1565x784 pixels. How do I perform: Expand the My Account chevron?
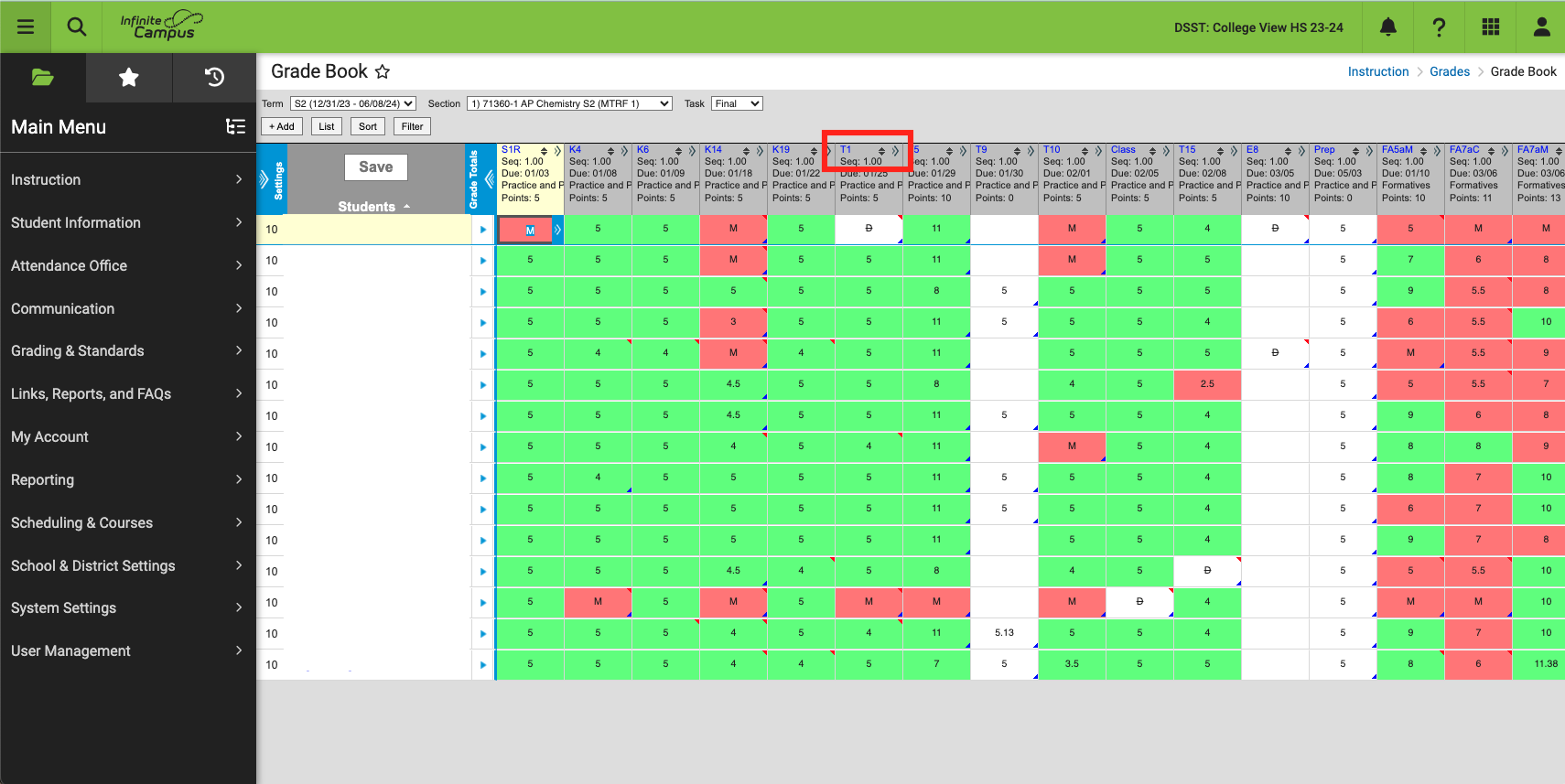239,436
